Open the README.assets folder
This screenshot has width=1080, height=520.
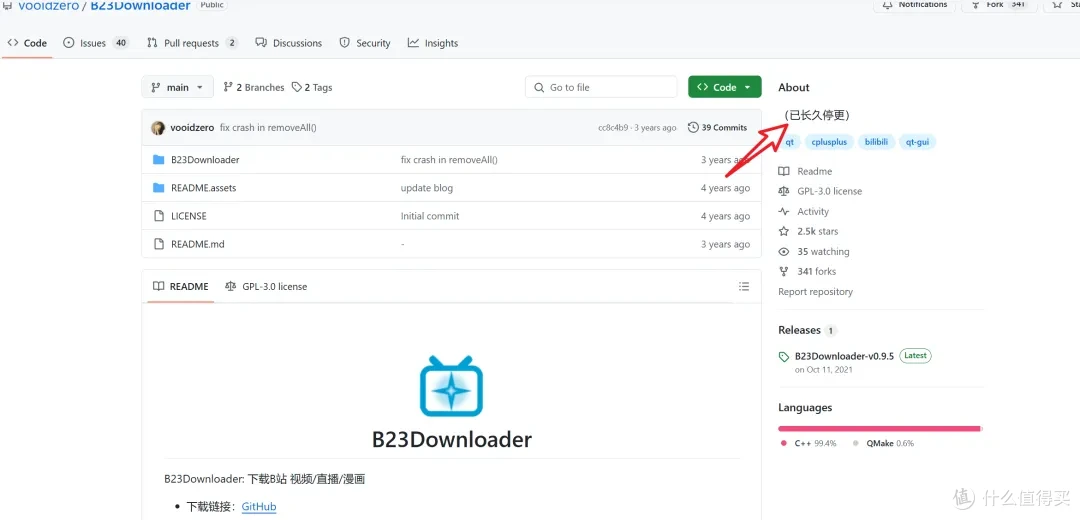204,188
